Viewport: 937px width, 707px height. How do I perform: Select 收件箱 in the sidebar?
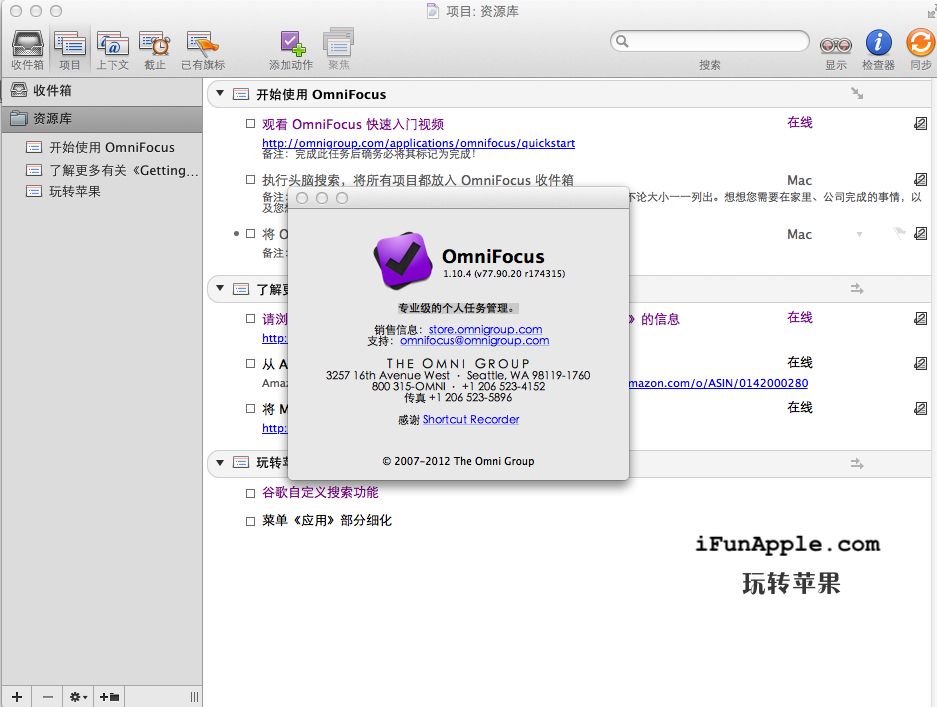102,90
